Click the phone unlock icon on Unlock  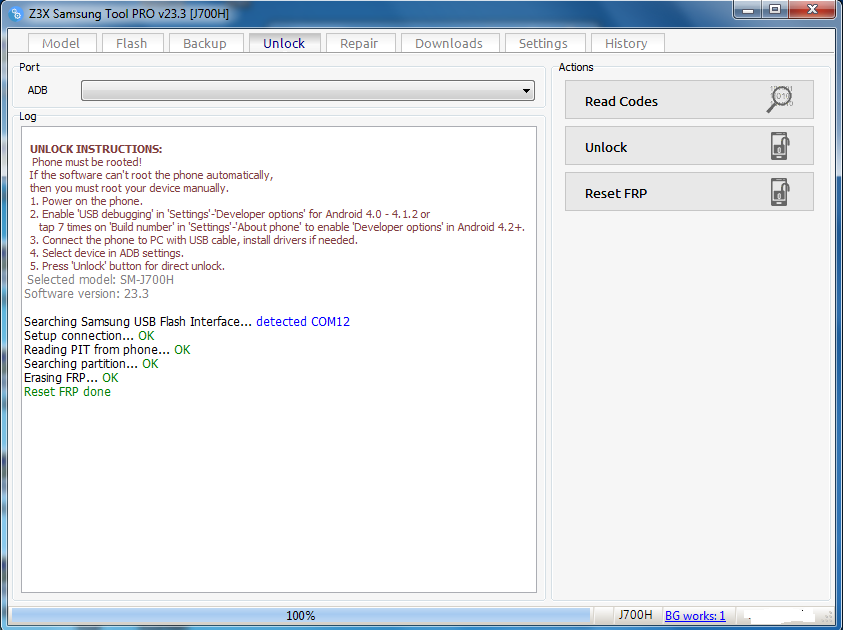tap(781, 146)
